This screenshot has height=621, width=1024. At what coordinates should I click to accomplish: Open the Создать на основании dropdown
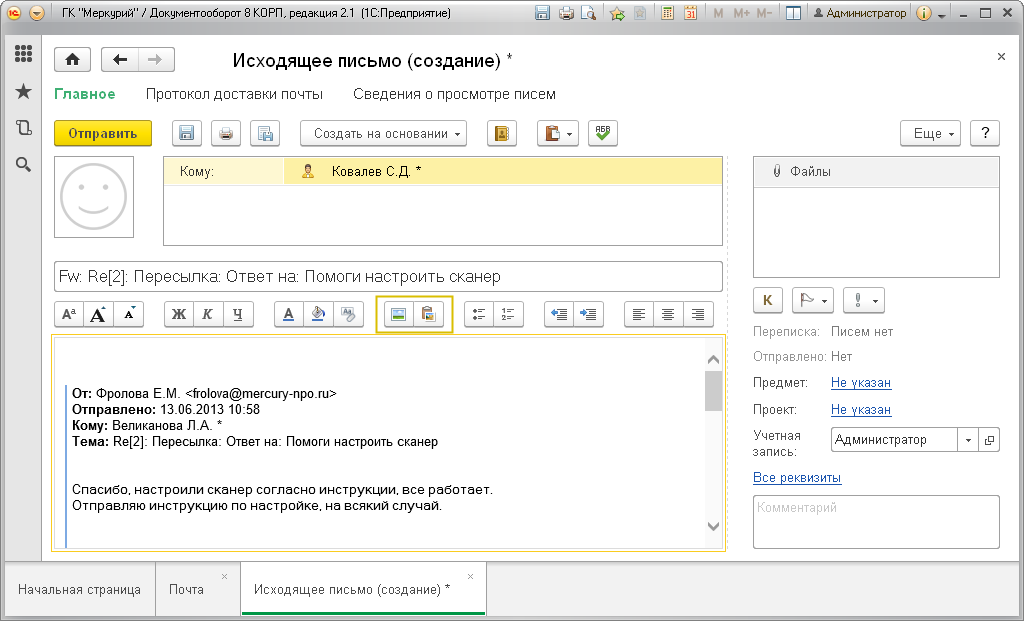pos(383,133)
